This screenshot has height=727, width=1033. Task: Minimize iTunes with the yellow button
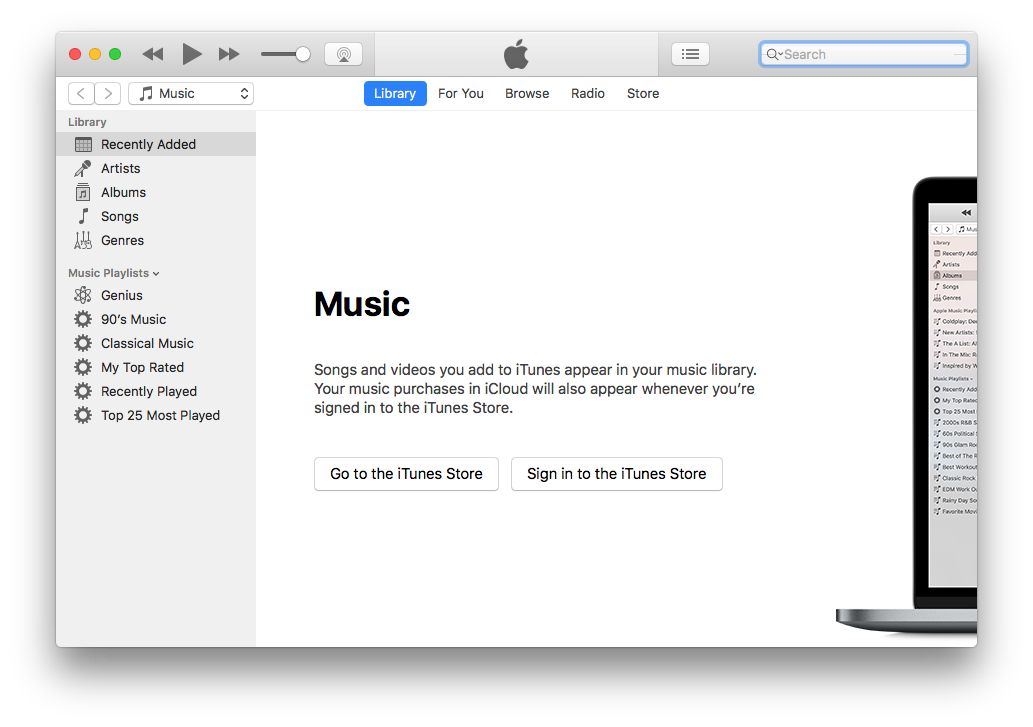[95, 54]
